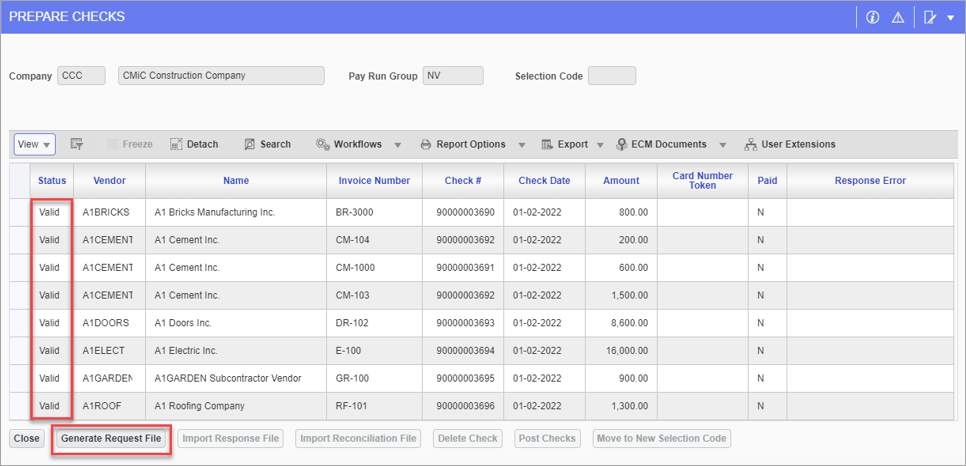Click the ECM Documents icon
Viewport: 966px width, 466px height.
point(621,144)
